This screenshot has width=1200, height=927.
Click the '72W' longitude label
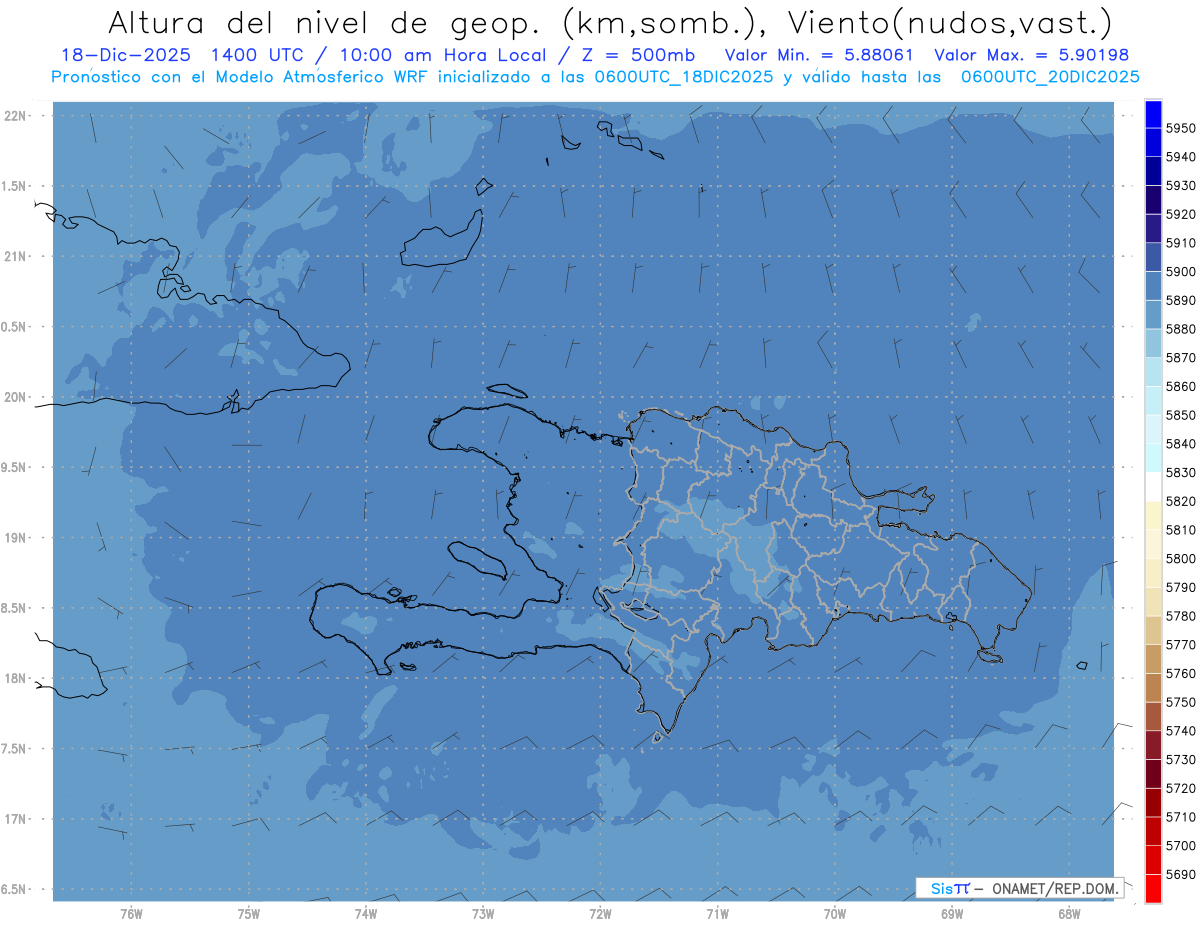click(600, 914)
